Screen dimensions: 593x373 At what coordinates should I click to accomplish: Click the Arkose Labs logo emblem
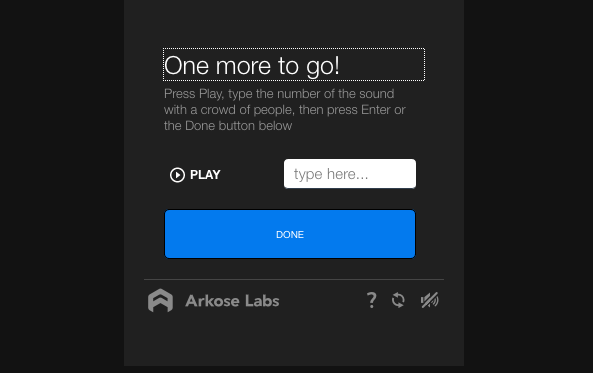(160, 301)
